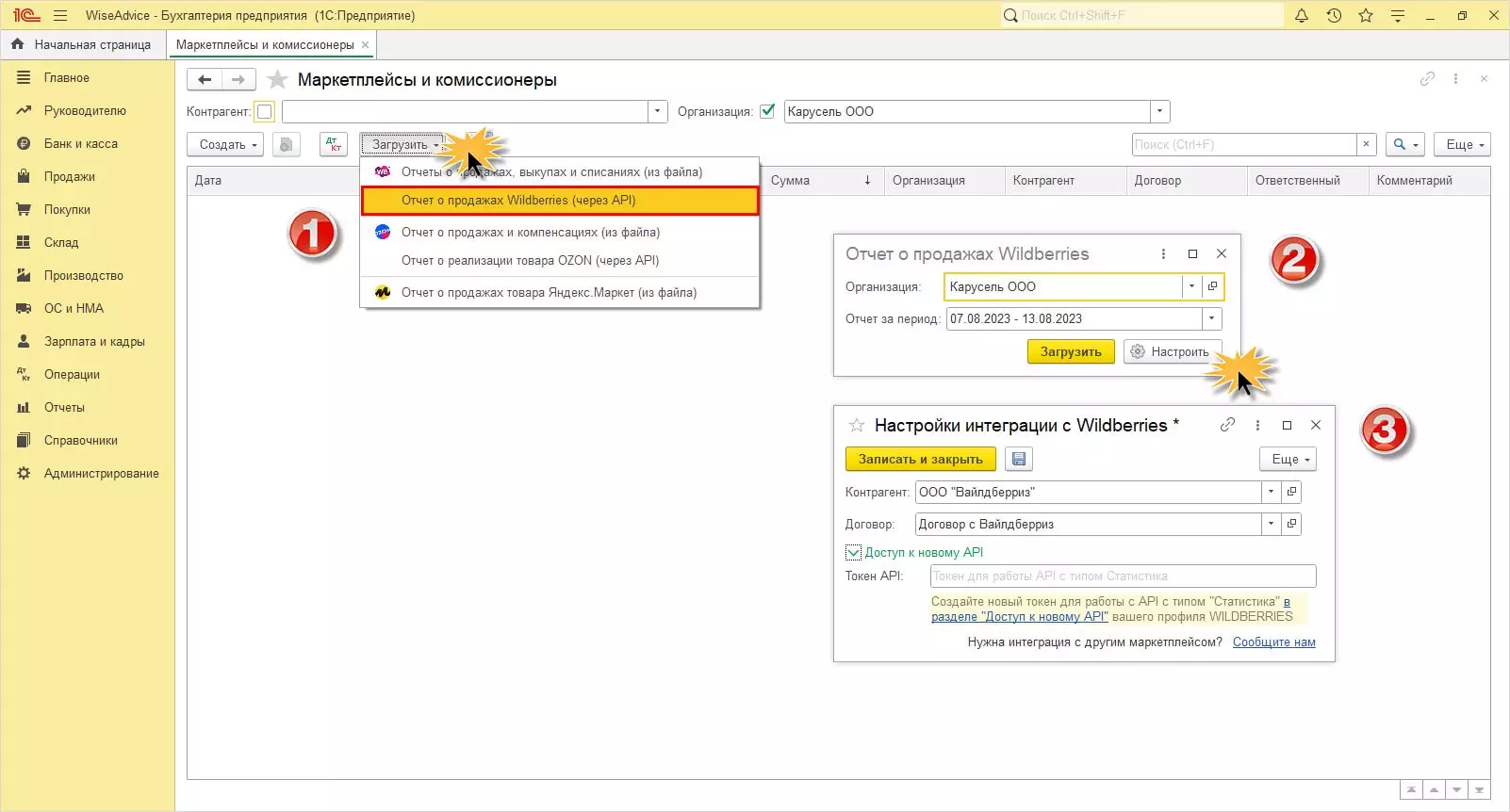Screen dimensions: 1510x812
Task: Clear the list search field
Action: click(x=1366, y=144)
